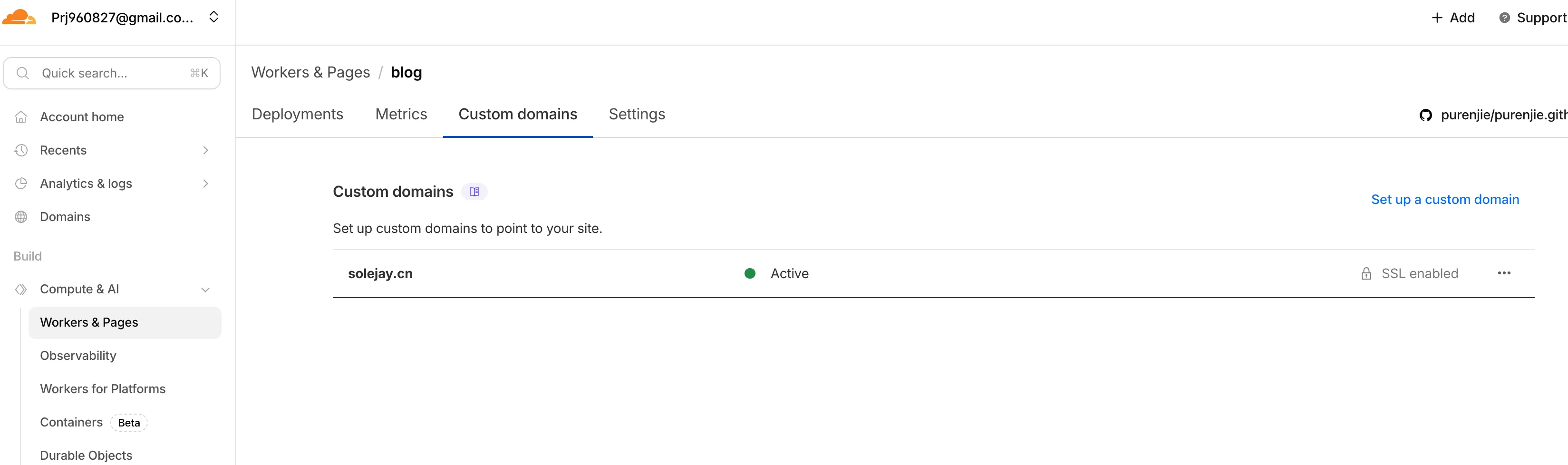Click the Add button in header
The height and width of the screenshot is (465, 1568).
[x=1453, y=18]
